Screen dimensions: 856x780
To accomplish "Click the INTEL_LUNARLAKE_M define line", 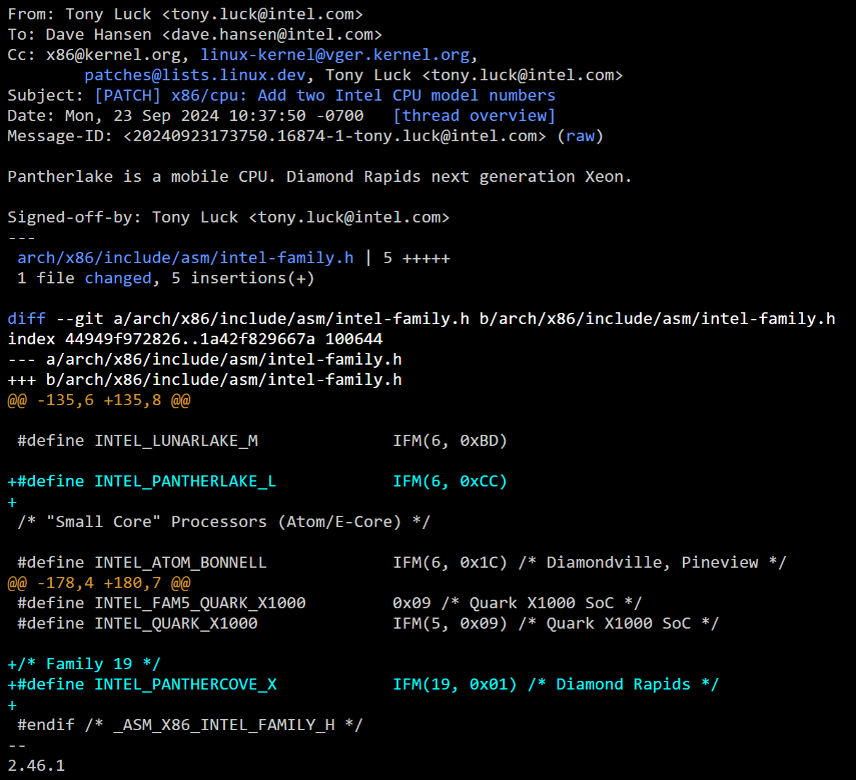I will 262,440.
